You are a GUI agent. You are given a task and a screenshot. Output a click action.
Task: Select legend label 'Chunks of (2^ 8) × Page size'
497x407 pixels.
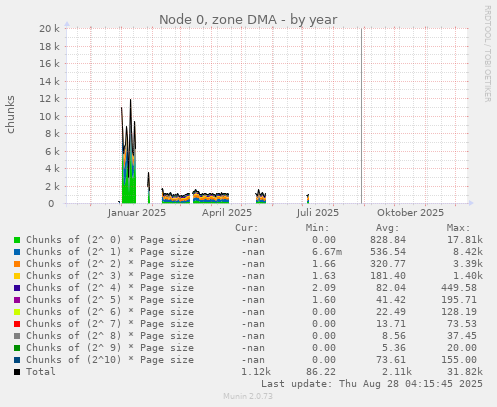point(110,336)
